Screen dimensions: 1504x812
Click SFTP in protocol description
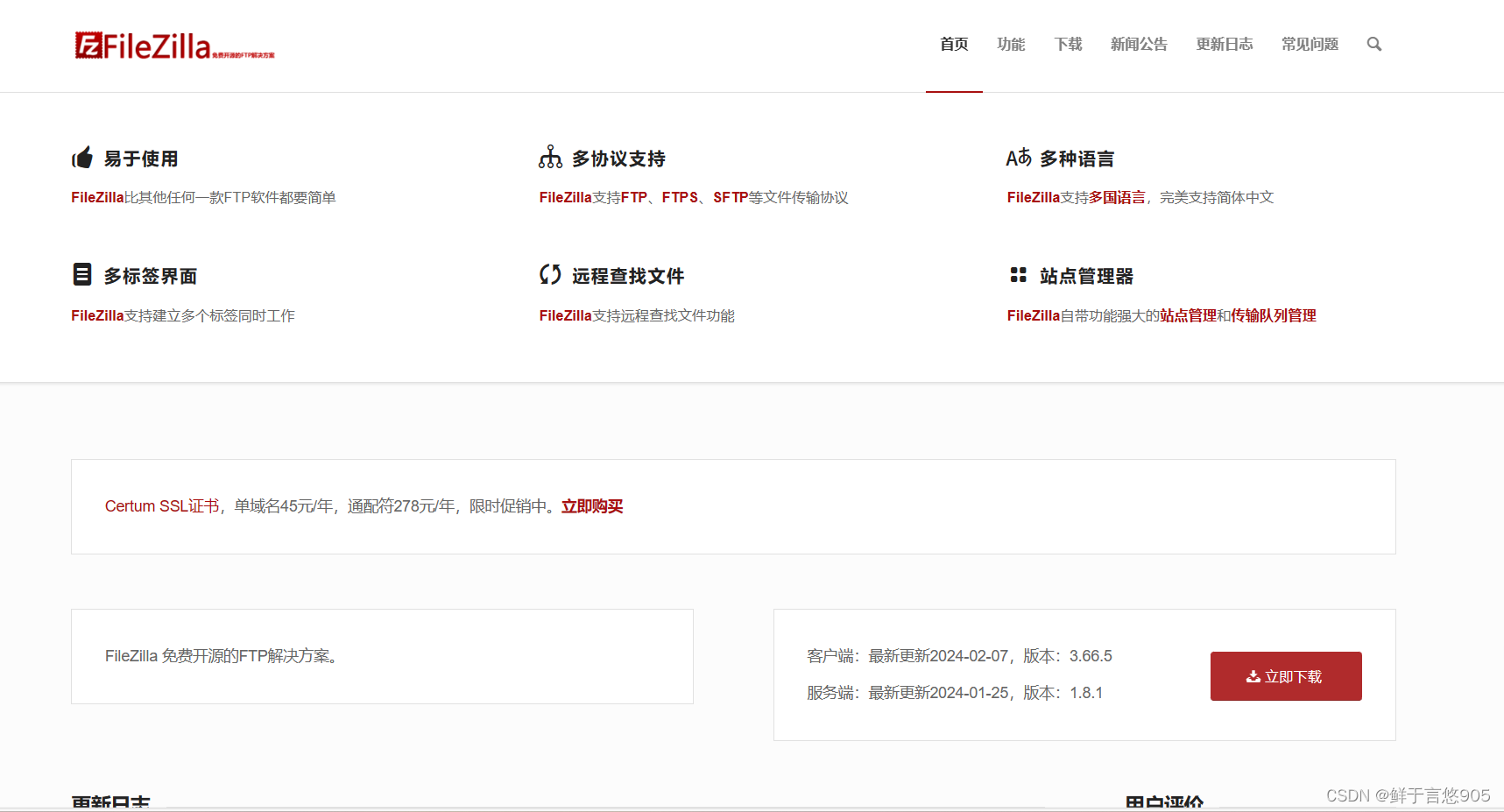coord(731,198)
